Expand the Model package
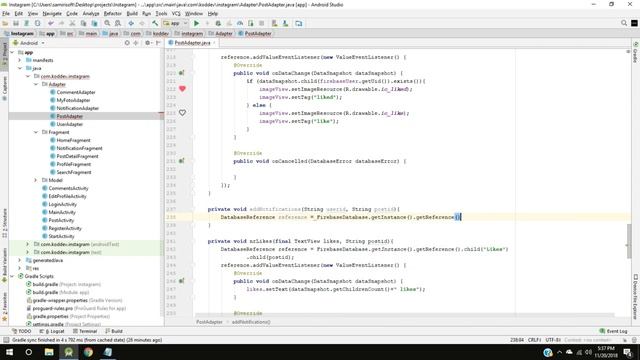This screenshot has height=360, width=640. pos(36,180)
